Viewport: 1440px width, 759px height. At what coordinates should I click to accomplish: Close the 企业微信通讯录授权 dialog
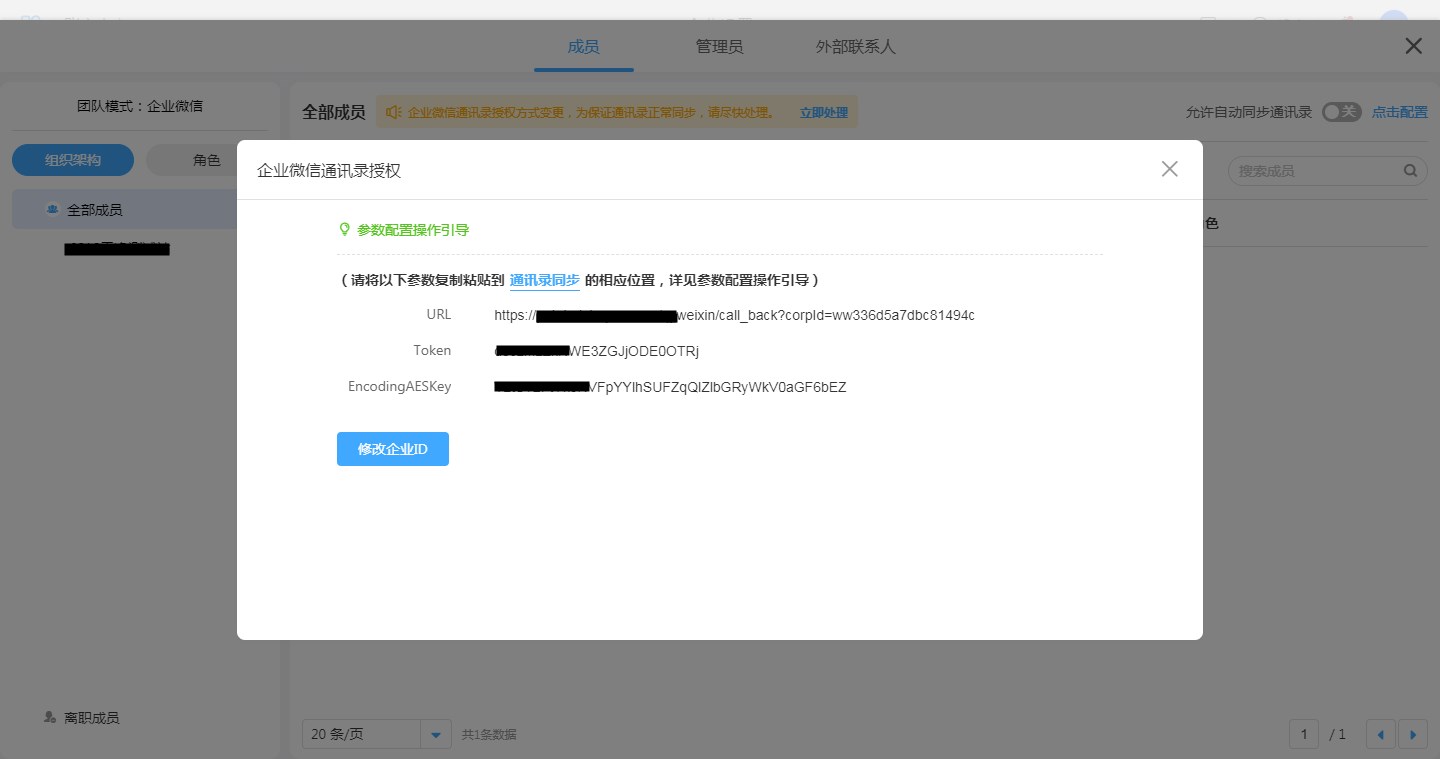1169,169
